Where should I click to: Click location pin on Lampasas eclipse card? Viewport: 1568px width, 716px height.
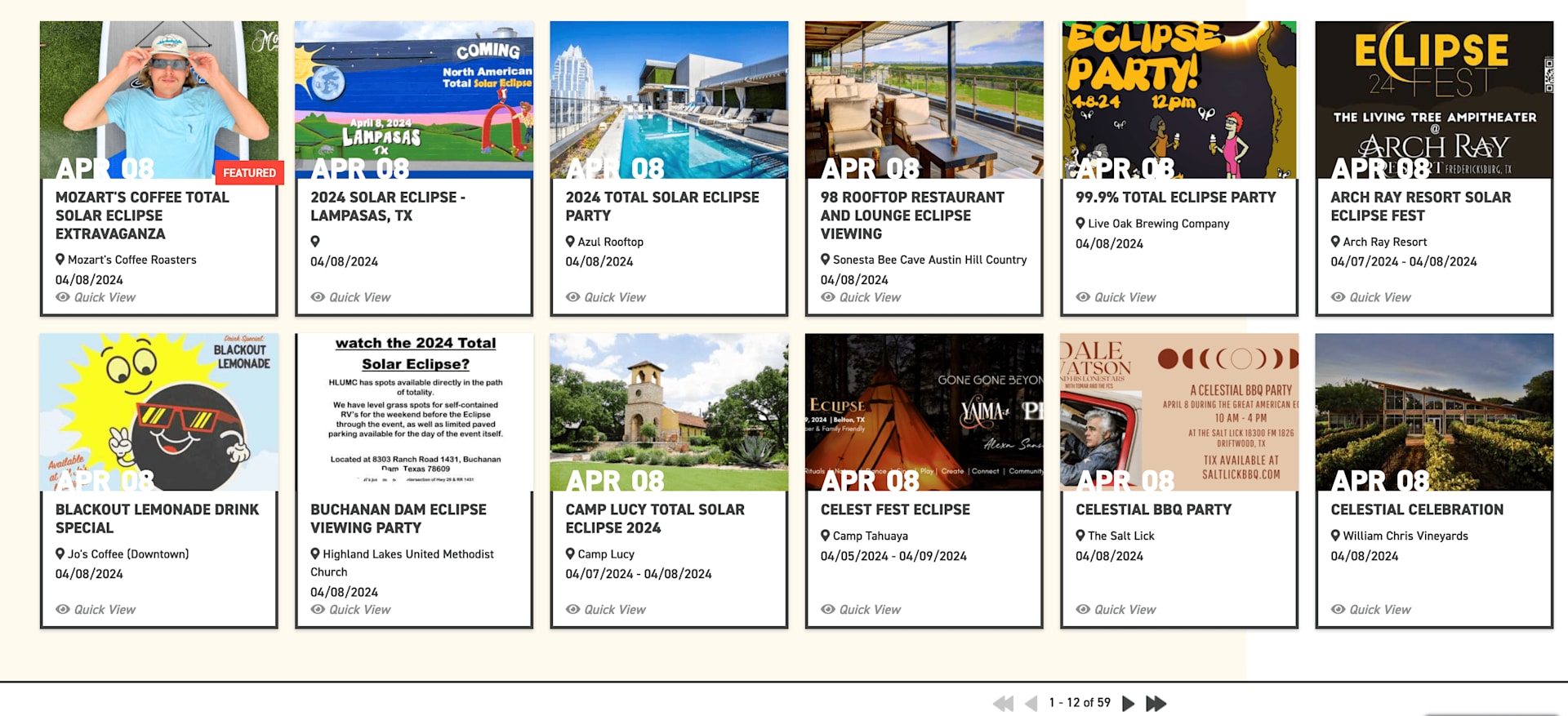315,242
